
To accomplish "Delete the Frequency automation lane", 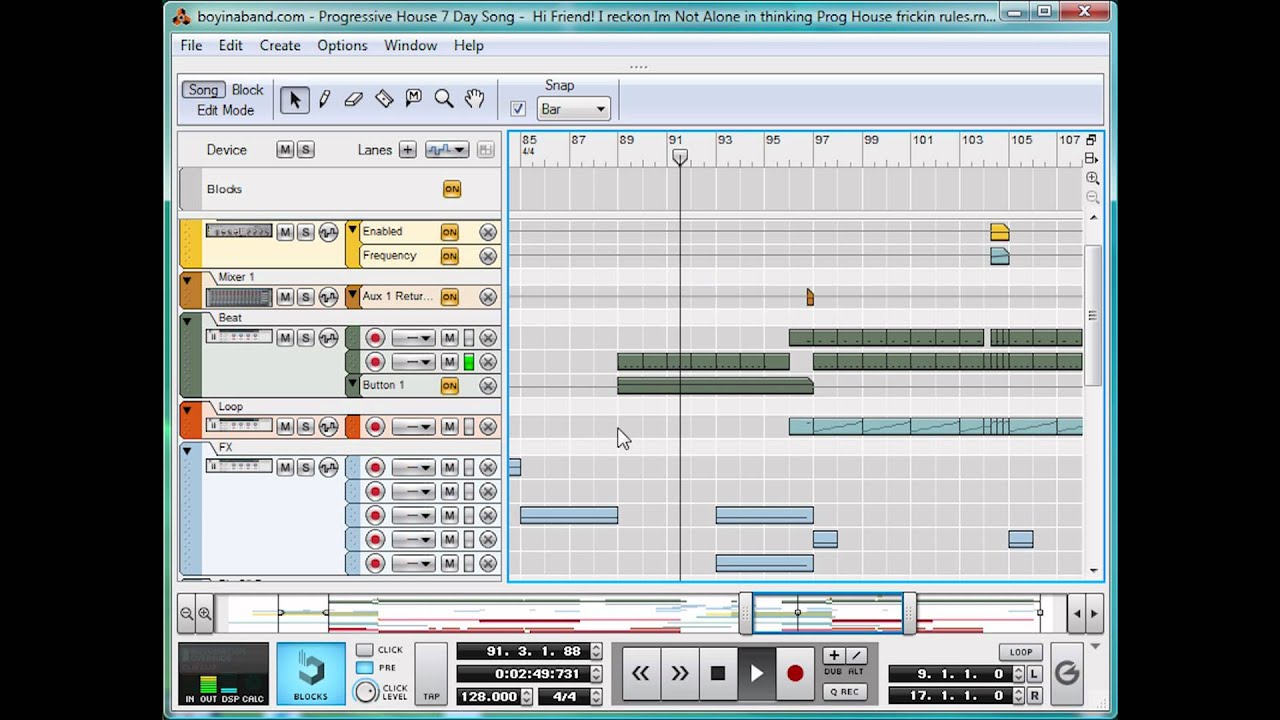I will pos(488,256).
